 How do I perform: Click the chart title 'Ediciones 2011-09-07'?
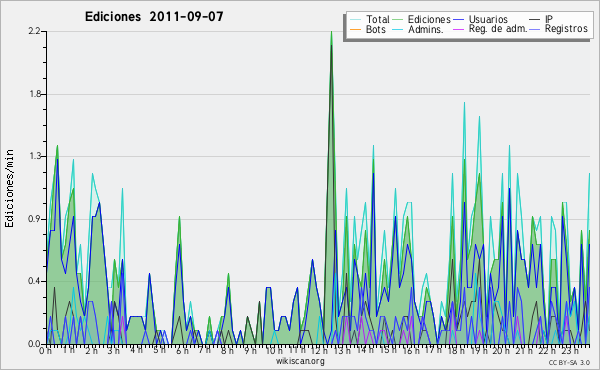pyautogui.click(x=154, y=17)
